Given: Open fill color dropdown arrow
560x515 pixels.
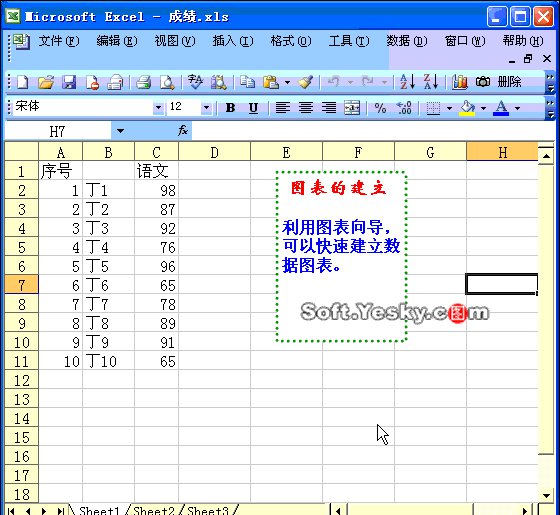Looking at the screenshot, I should click(x=483, y=108).
